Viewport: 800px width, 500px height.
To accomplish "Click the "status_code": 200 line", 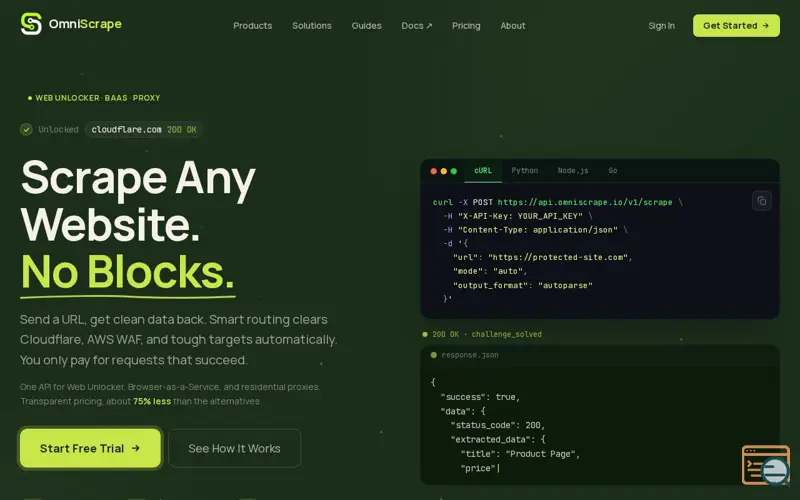I will click(497, 426).
